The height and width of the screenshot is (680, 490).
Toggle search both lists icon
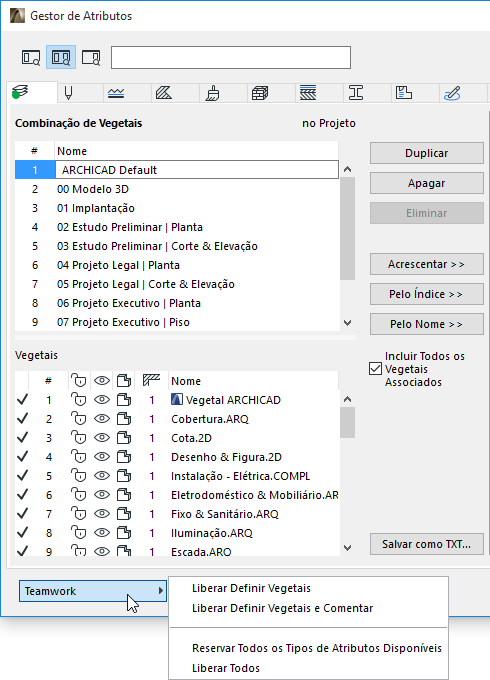click(61, 57)
